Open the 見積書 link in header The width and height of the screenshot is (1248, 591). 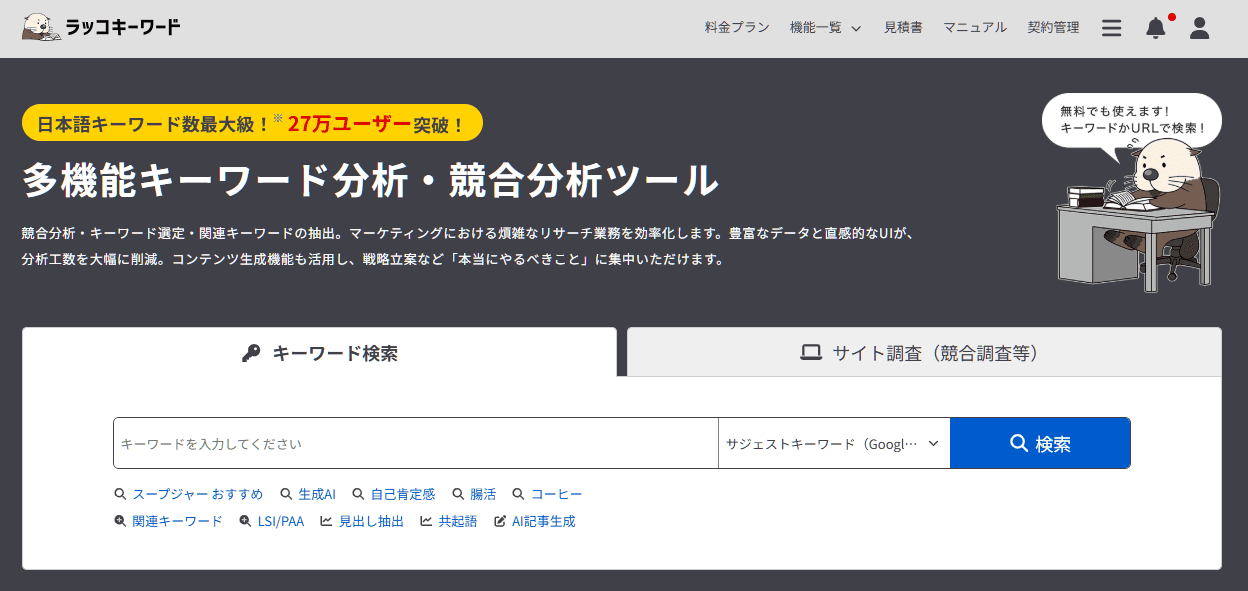click(902, 28)
